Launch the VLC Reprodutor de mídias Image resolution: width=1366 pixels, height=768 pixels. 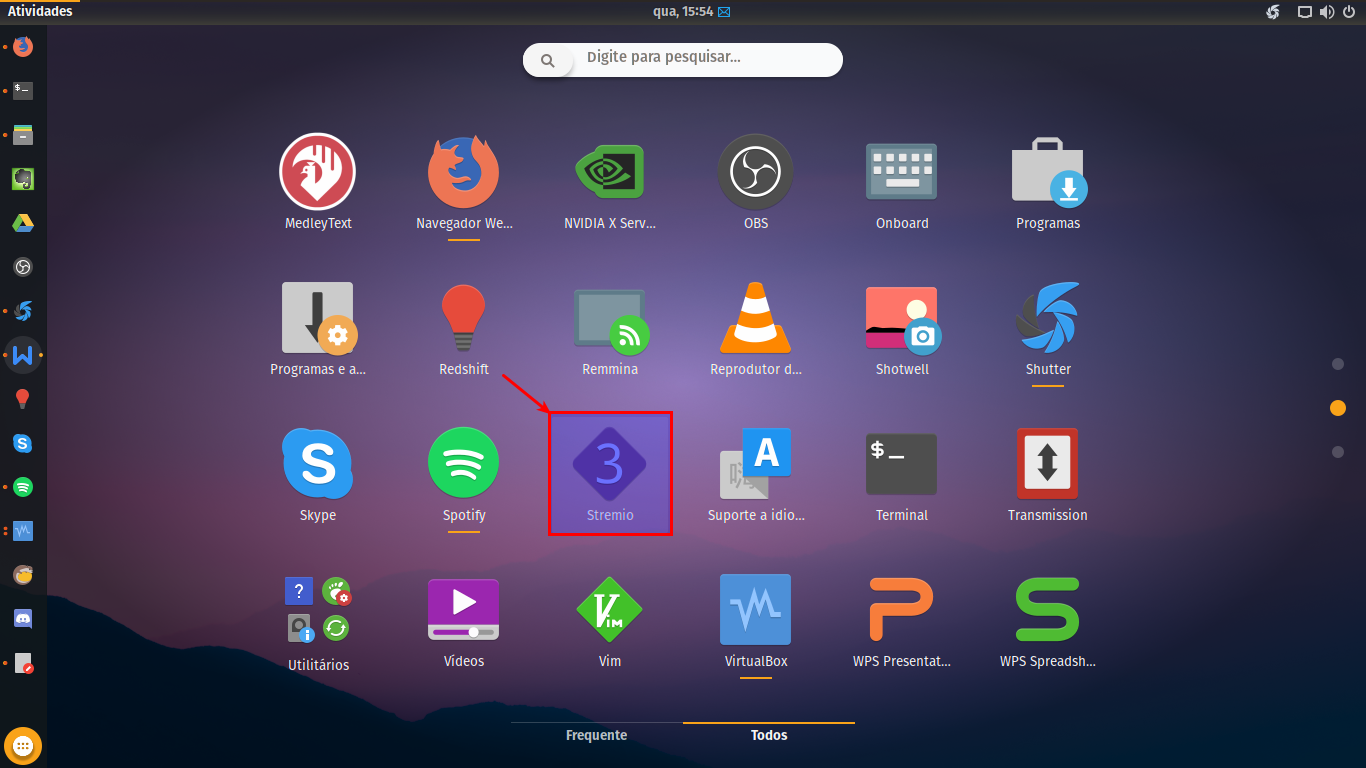tap(756, 317)
